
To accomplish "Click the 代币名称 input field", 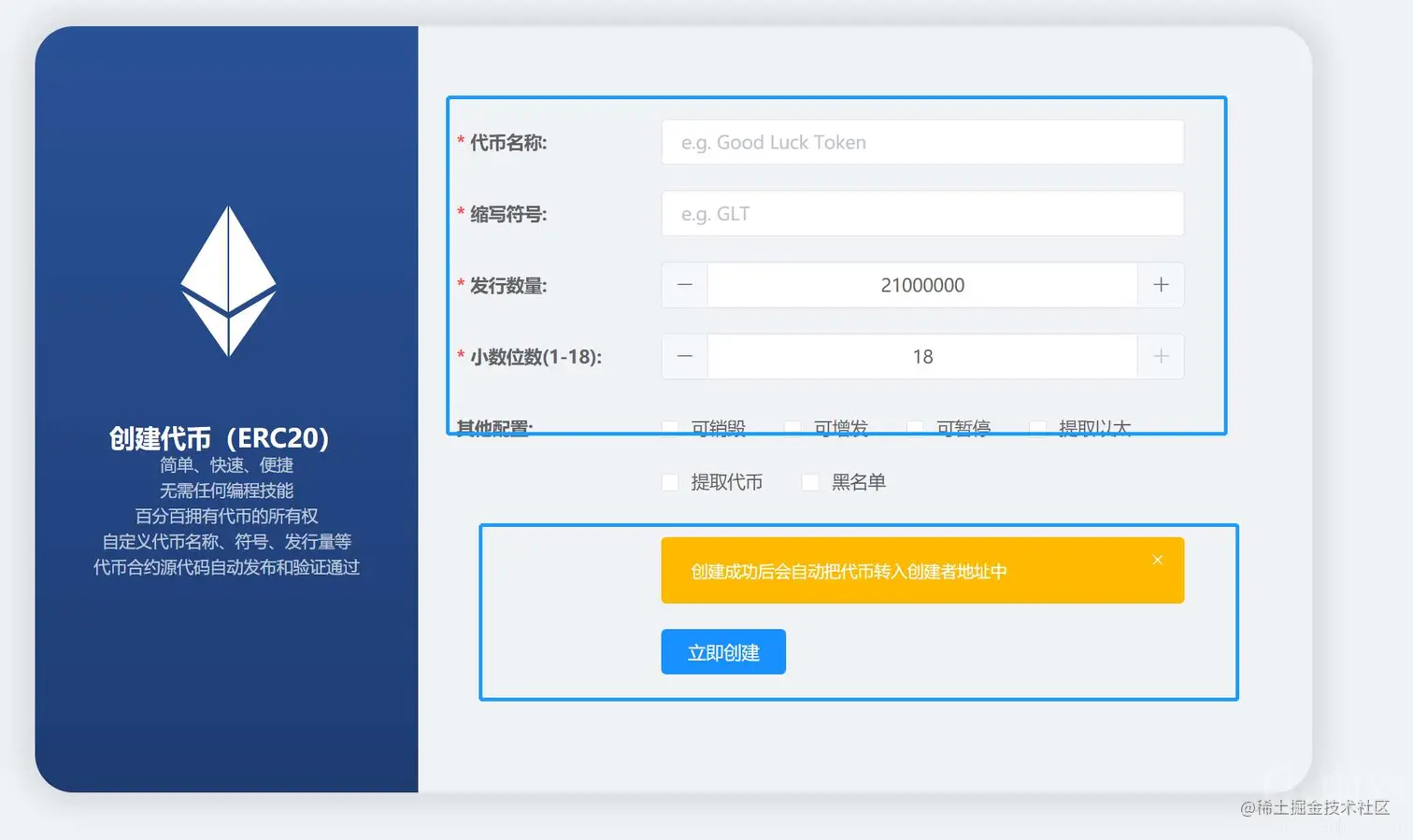I will (x=921, y=142).
